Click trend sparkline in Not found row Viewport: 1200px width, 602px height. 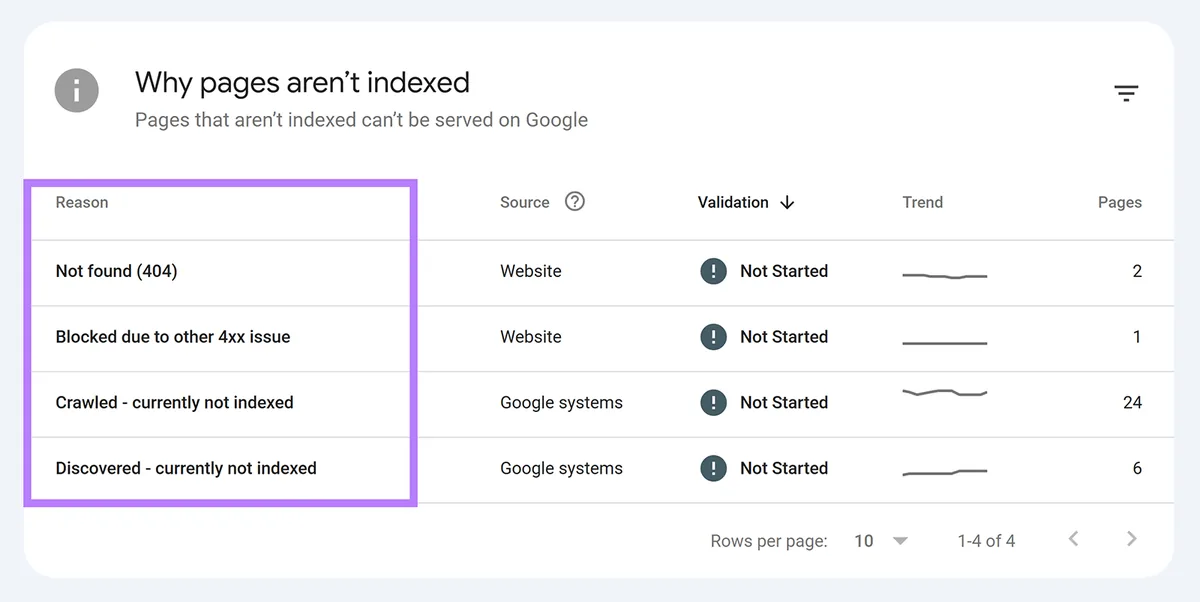pyautogui.click(x=945, y=275)
